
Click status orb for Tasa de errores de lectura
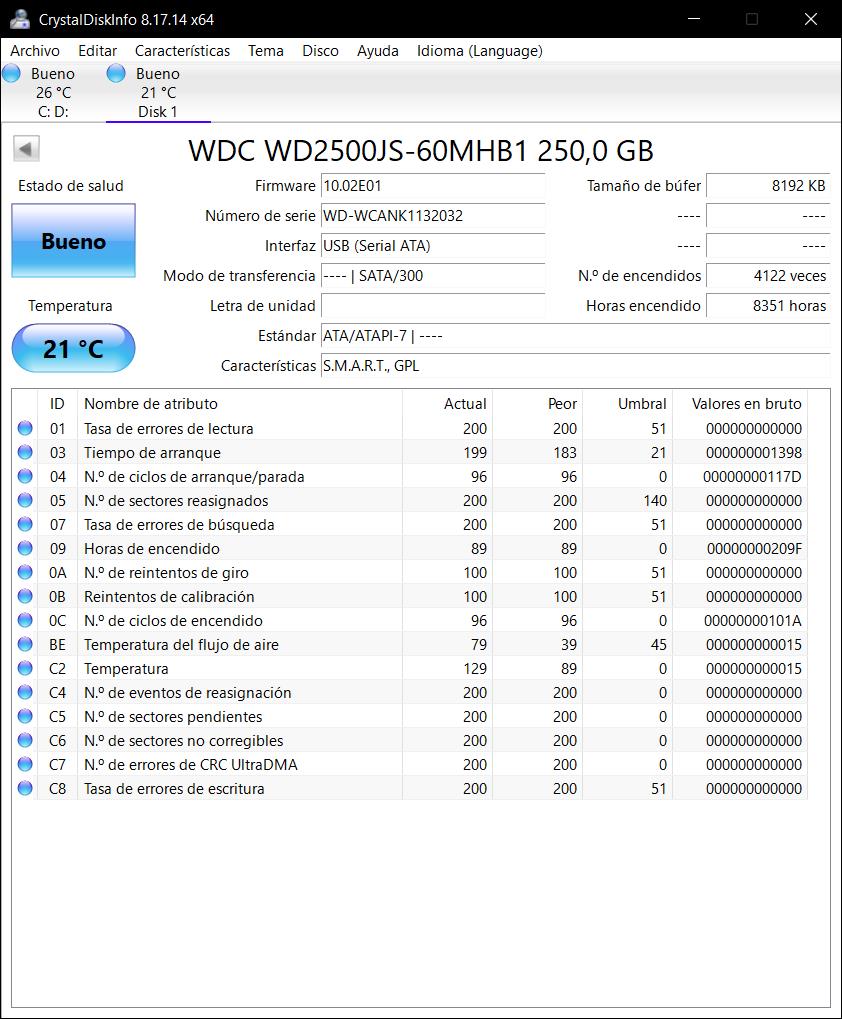(25, 429)
